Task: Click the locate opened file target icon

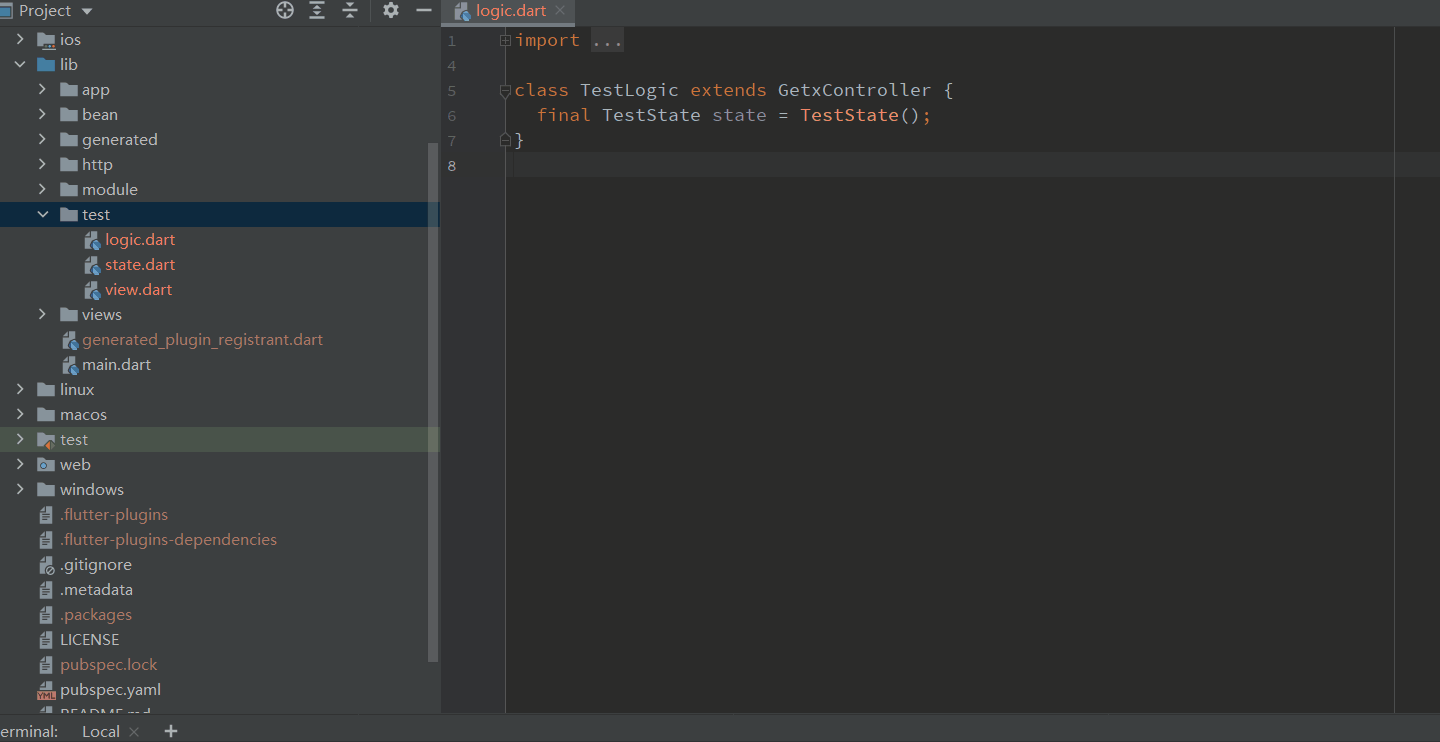Action: click(285, 10)
